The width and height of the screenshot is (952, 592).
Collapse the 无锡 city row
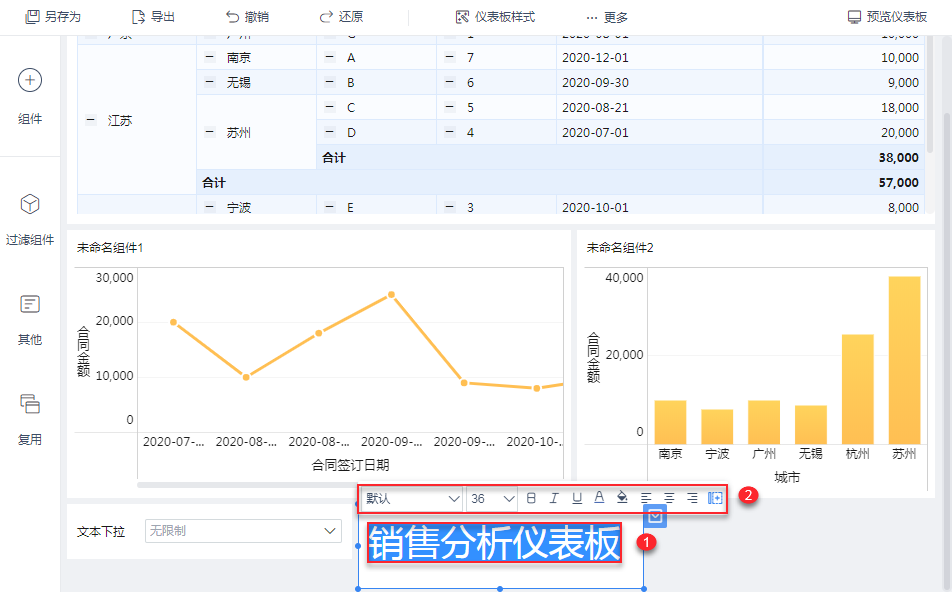coord(209,82)
